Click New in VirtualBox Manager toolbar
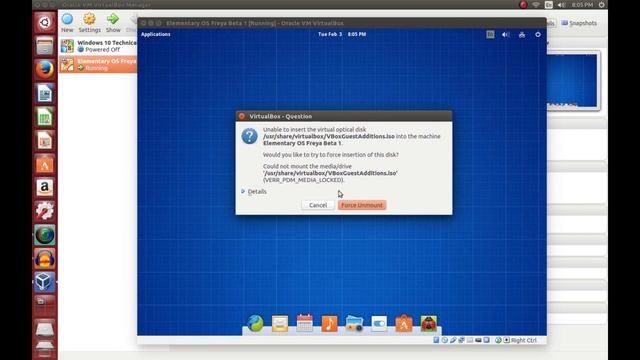Screen dimensions: 640x360 67,22
